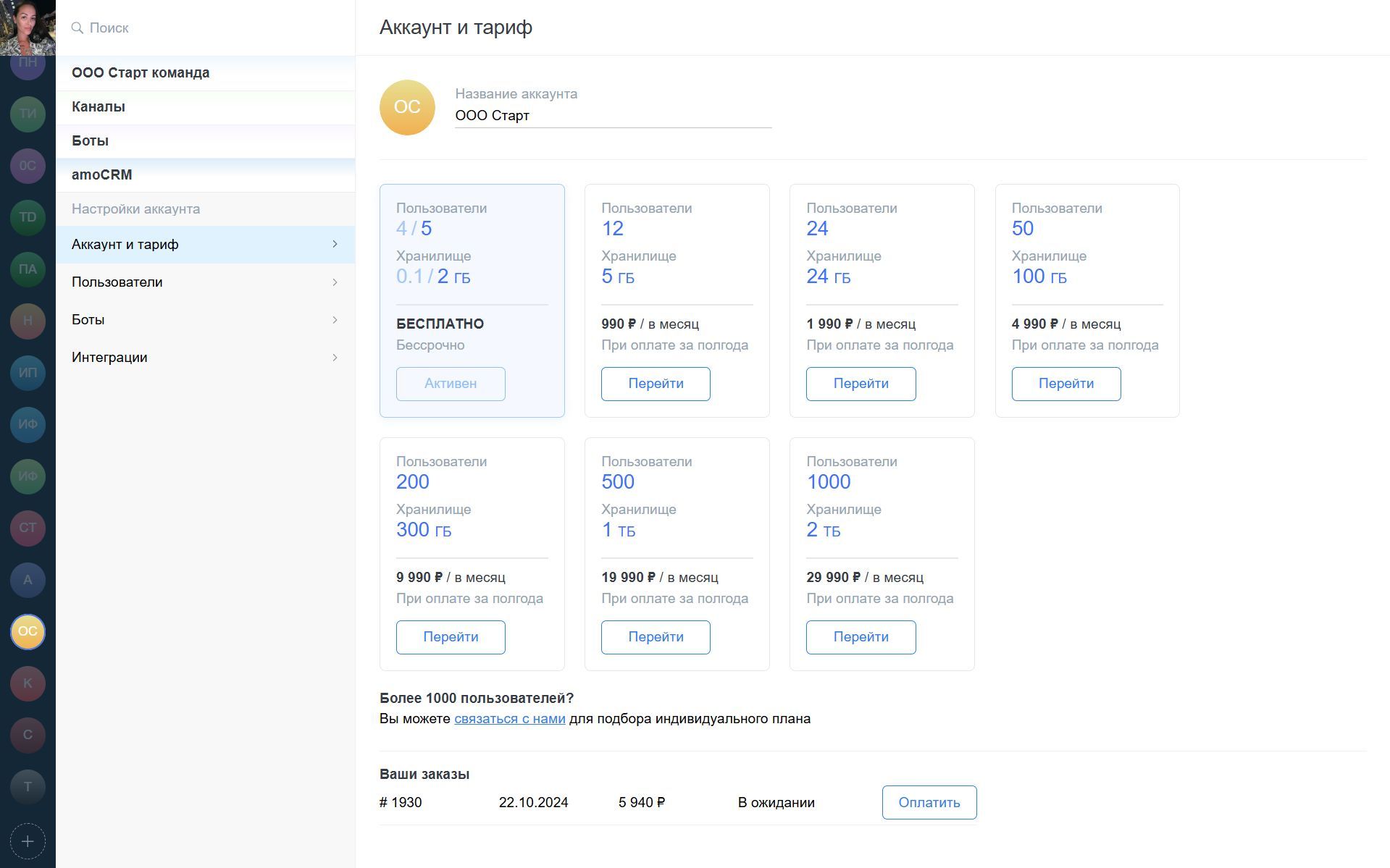Expand the Пользователи settings section
The height and width of the screenshot is (868, 1390).
[205, 282]
